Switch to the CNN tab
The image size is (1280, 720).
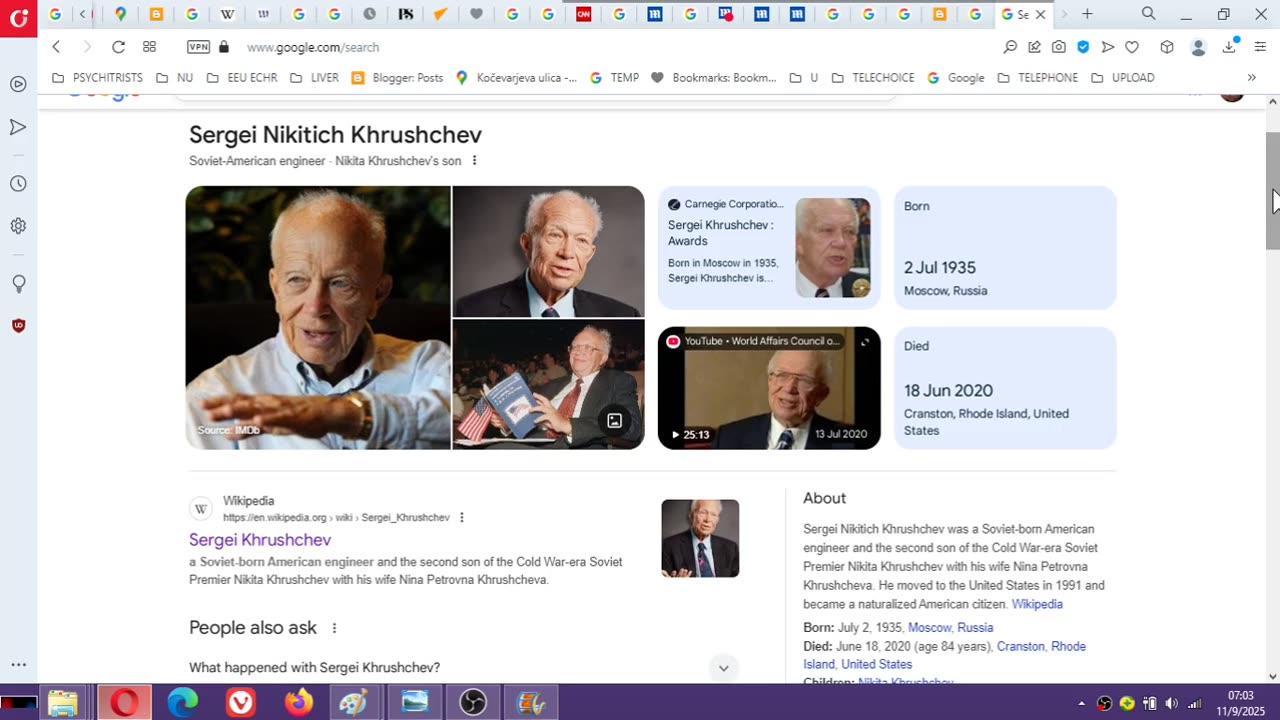(x=583, y=14)
